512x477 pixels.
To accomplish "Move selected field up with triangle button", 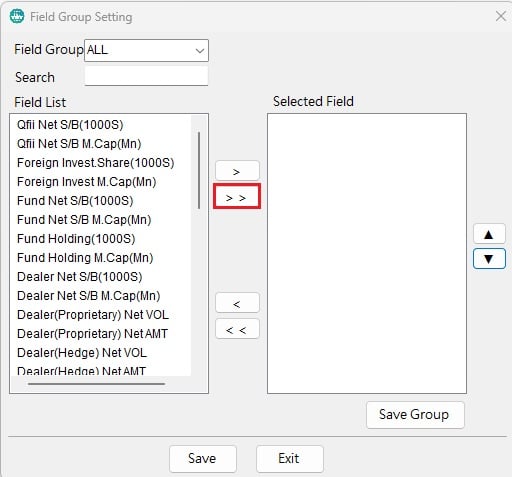I will (x=489, y=234).
